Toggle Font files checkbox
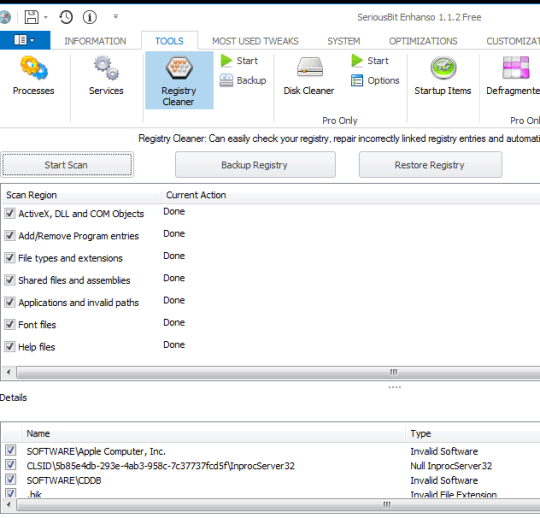The image size is (540, 518). click(10, 324)
